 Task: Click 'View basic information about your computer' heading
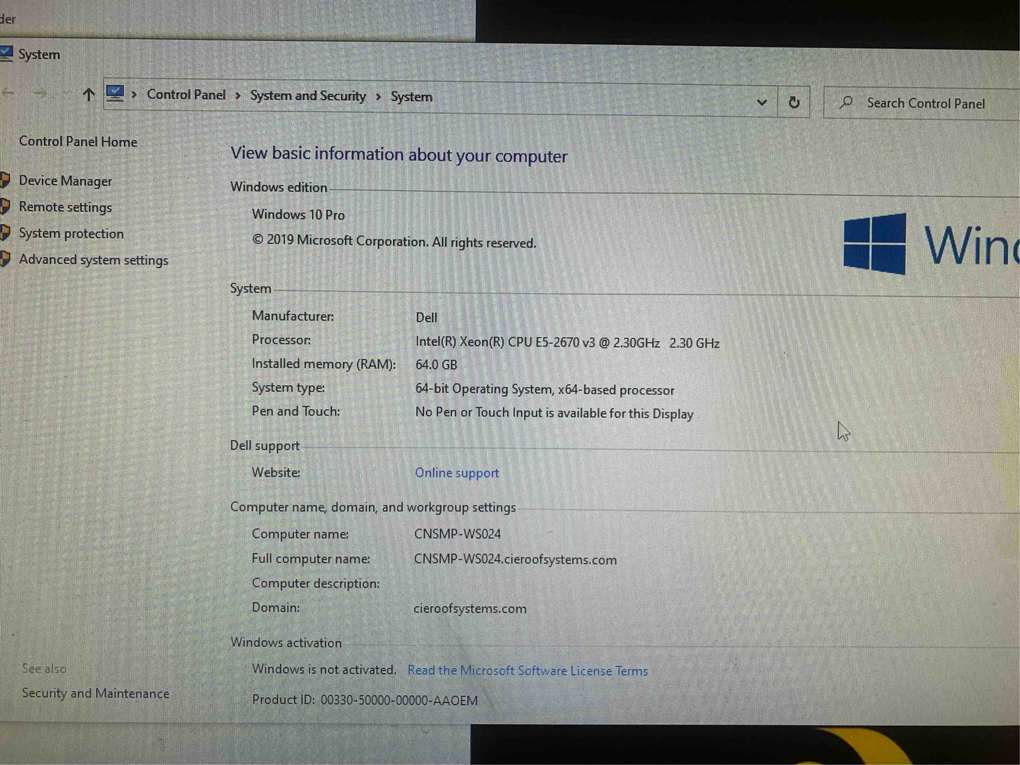click(399, 155)
